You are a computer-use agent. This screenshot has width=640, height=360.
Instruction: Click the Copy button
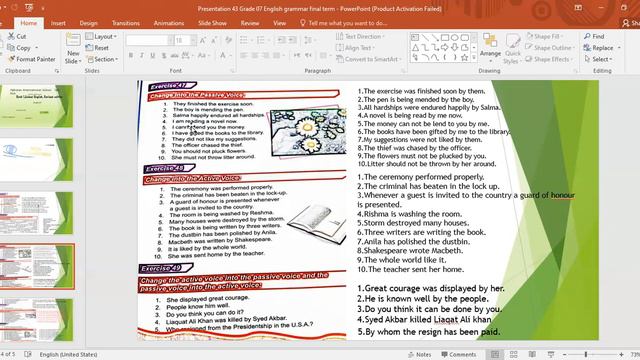pyautogui.click(x=19, y=48)
